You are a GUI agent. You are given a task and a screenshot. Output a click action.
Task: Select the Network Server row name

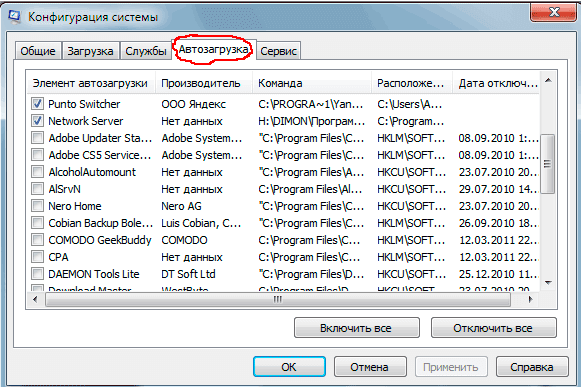coord(86,121)
